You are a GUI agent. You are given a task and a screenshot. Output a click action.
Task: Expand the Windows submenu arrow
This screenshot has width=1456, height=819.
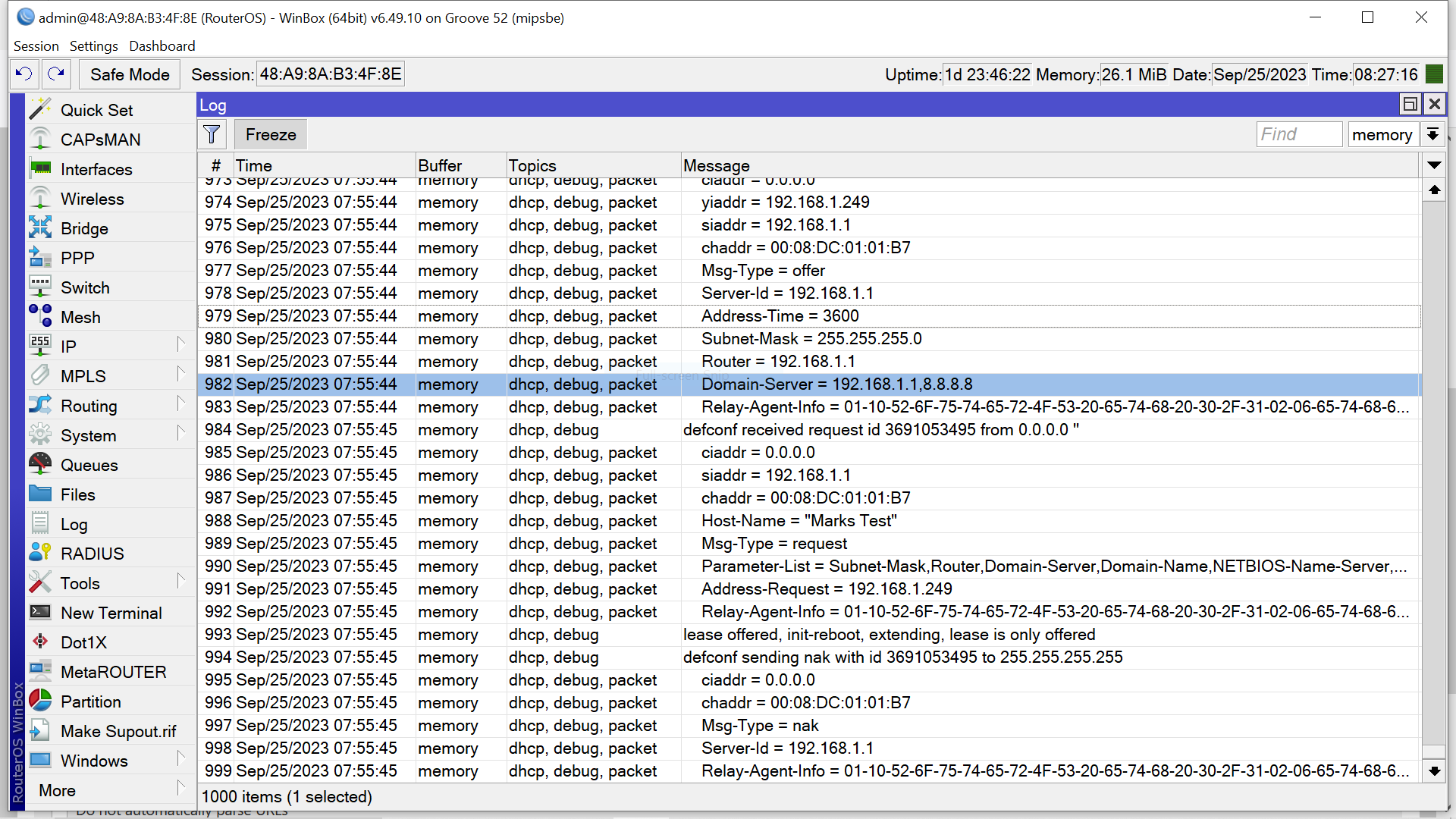tap(180, 758)
